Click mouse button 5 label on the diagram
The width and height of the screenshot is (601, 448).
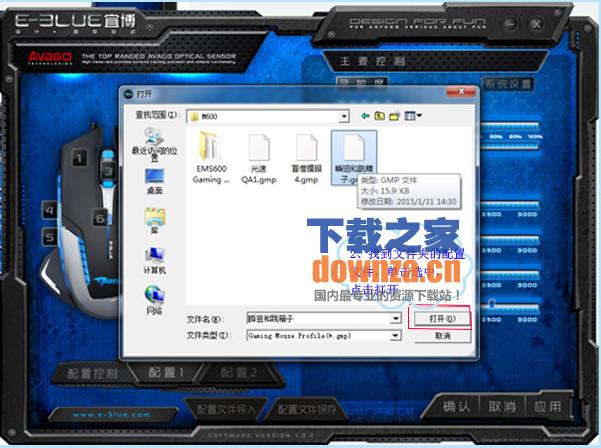[50, 237]
